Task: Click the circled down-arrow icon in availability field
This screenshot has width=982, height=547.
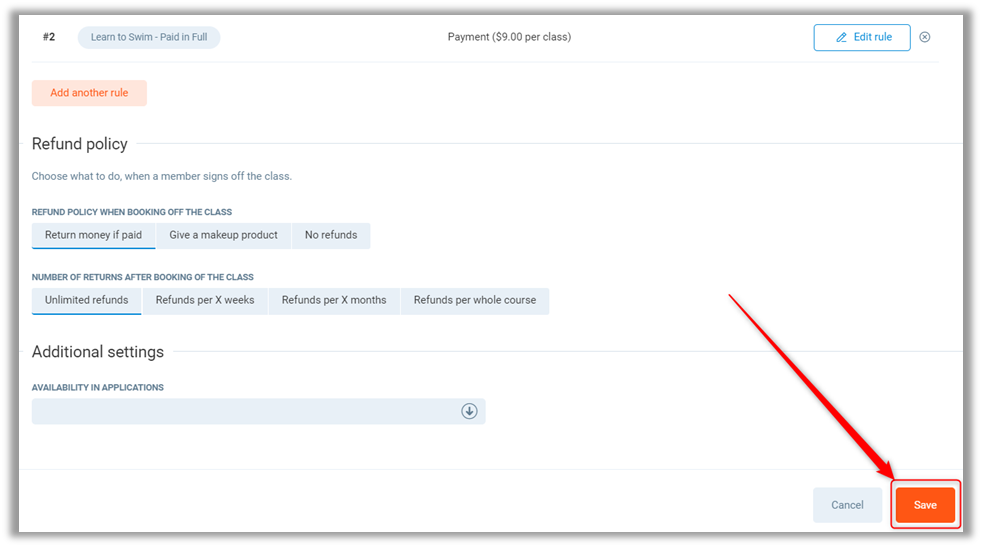Action: pyautogui.click(x=469, y=411)
